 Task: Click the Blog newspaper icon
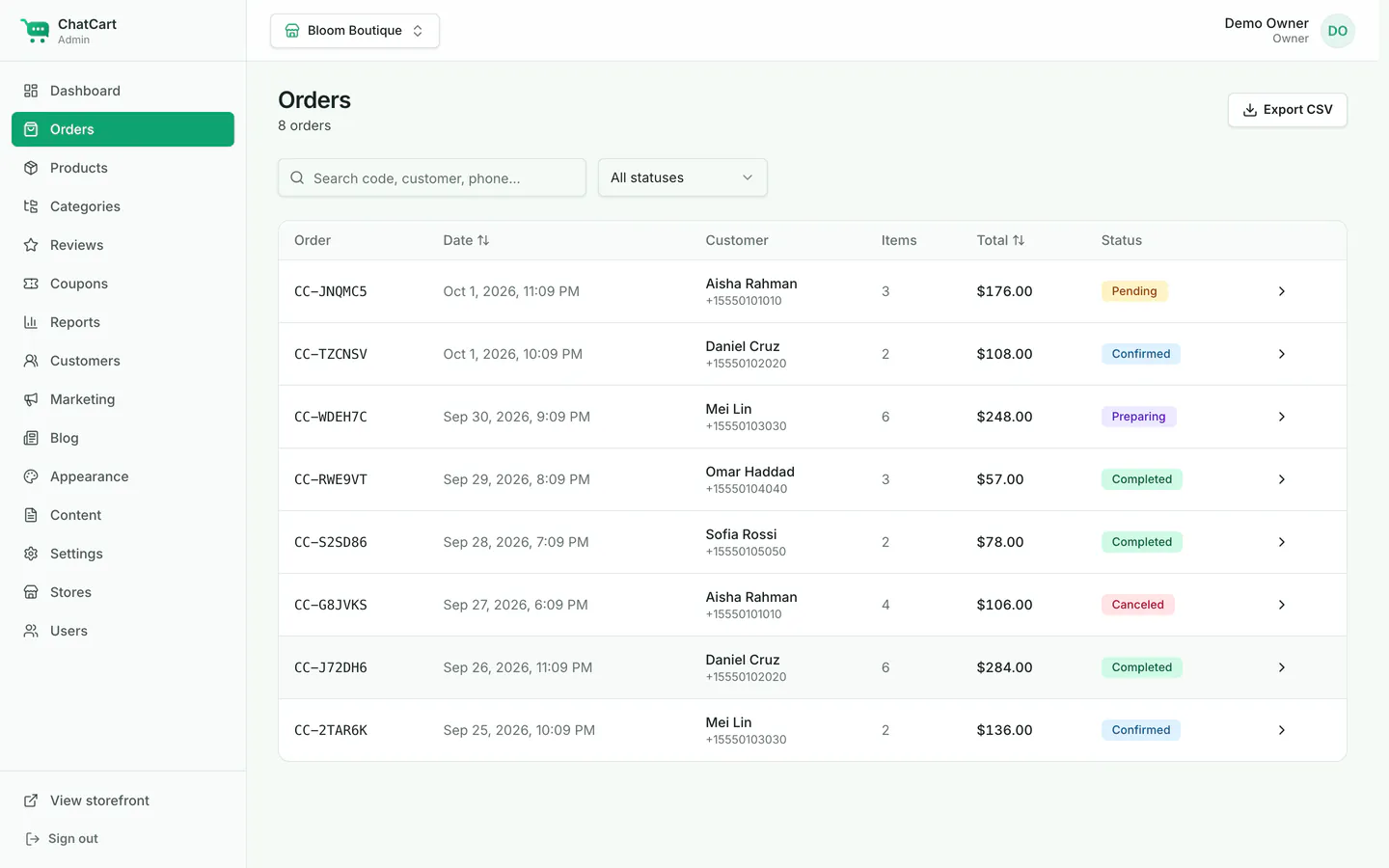click(31, 438)
